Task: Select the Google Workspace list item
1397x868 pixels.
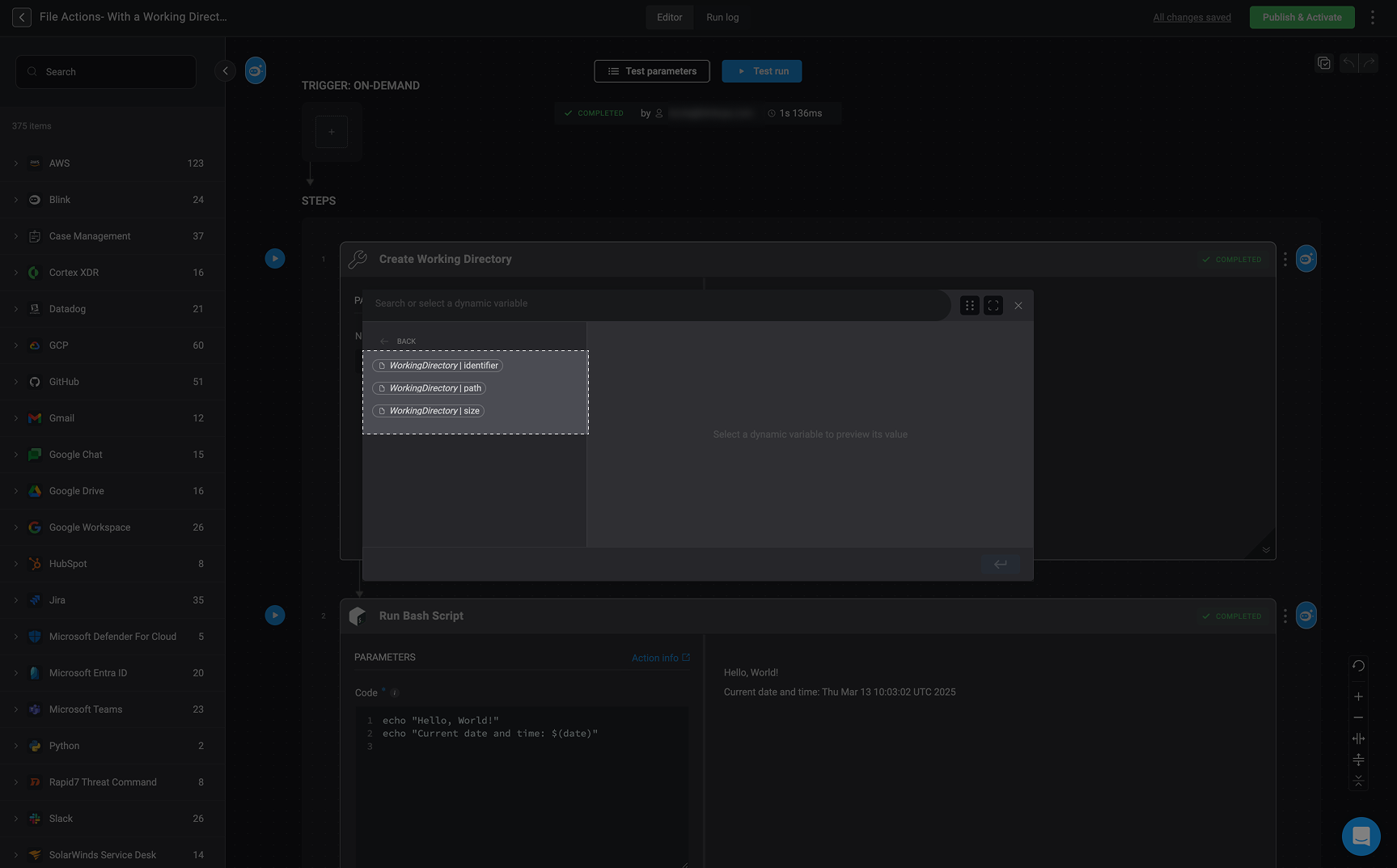Action: coord(112,527)
